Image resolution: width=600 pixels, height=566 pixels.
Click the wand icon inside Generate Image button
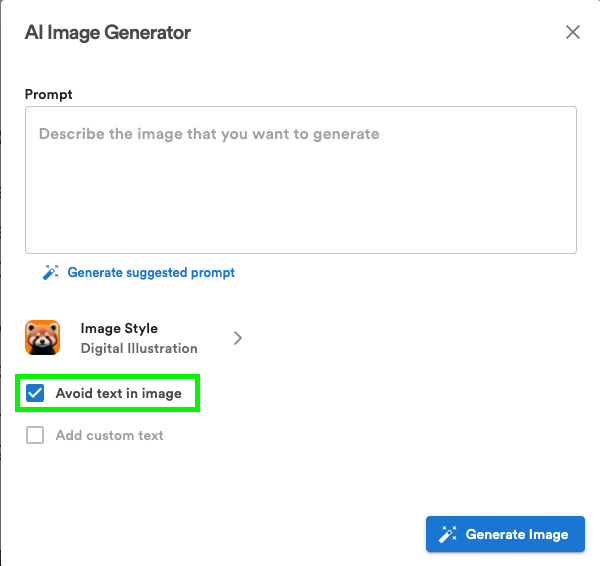447,534
